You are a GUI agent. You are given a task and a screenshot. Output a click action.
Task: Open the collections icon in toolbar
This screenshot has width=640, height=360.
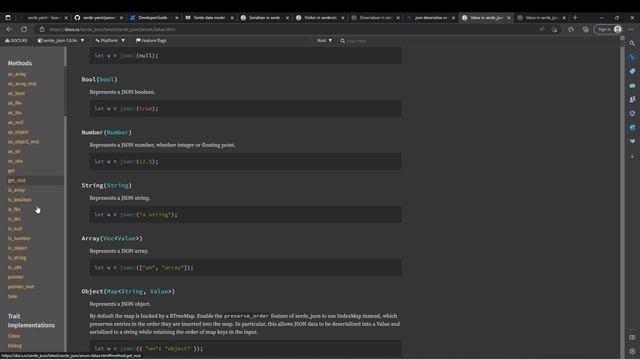(x=586, y=29)
